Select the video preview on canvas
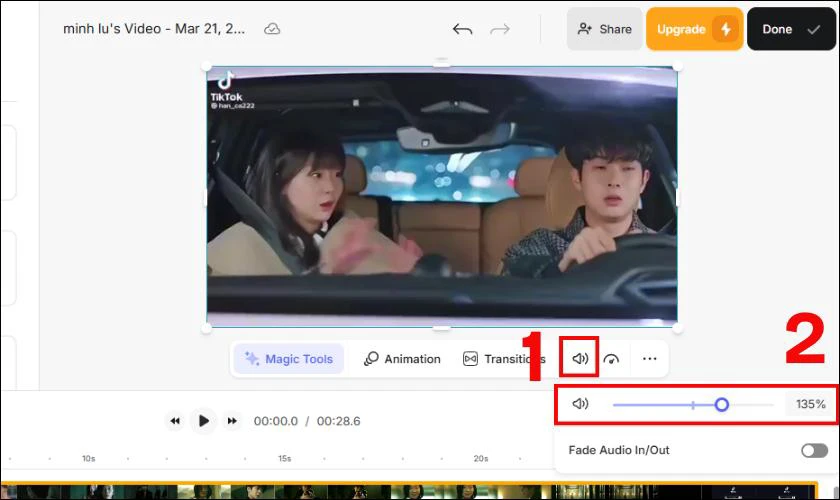This screenshot has width=840, height=500. [442, 196]
